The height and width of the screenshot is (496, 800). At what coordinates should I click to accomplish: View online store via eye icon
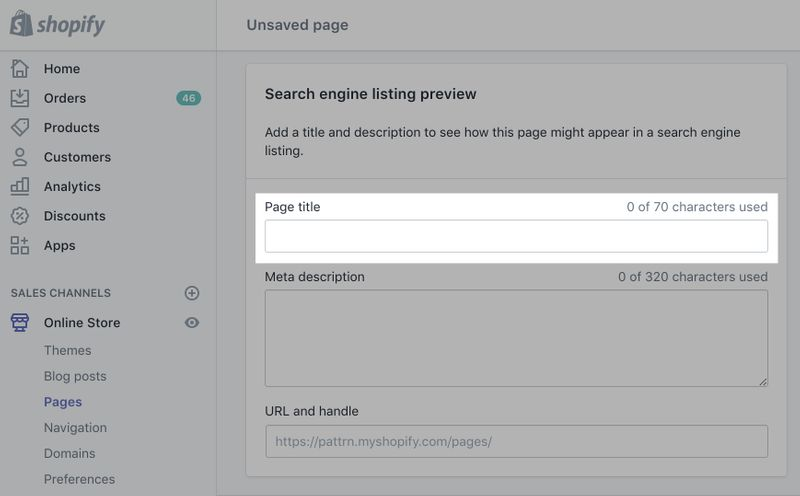click(192, 322)
